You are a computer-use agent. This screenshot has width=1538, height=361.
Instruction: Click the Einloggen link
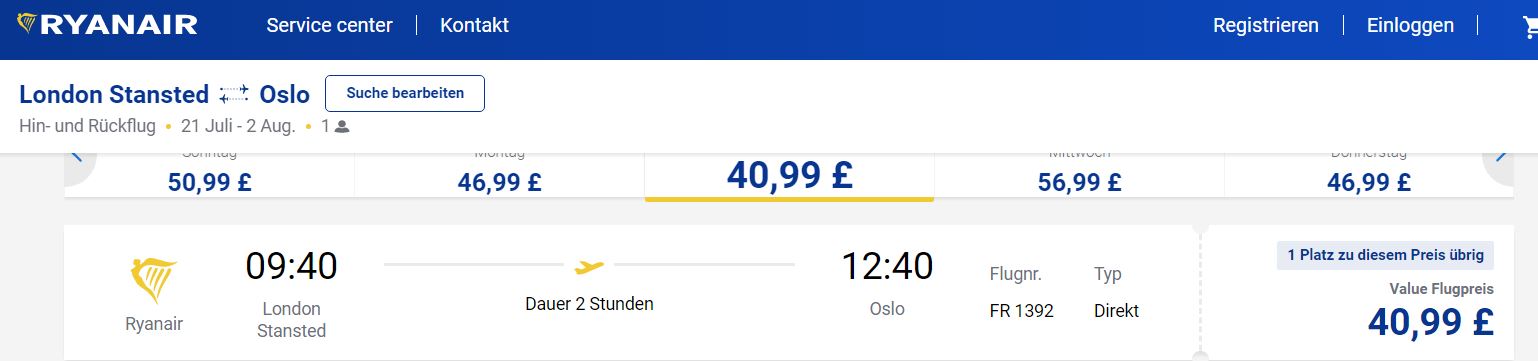(x=1410, y=25)
